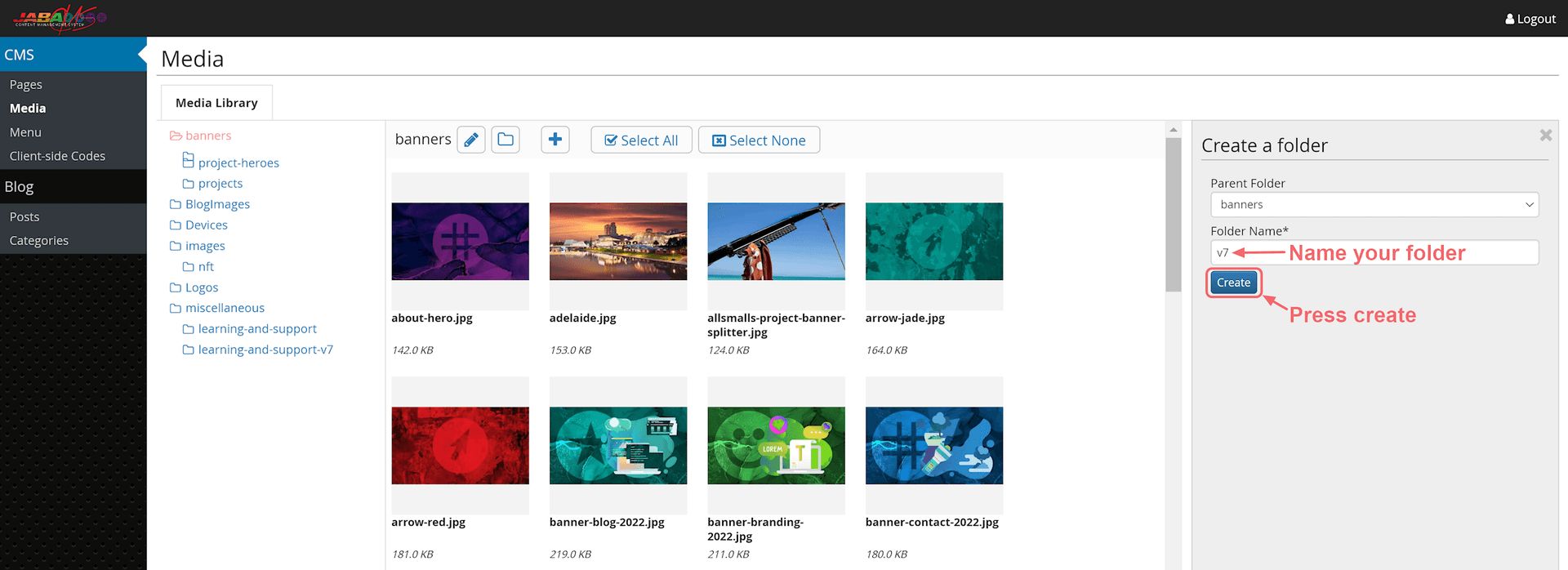Open the BlogImages folder label
This screenshot has width=1568, height=570.
217,204
